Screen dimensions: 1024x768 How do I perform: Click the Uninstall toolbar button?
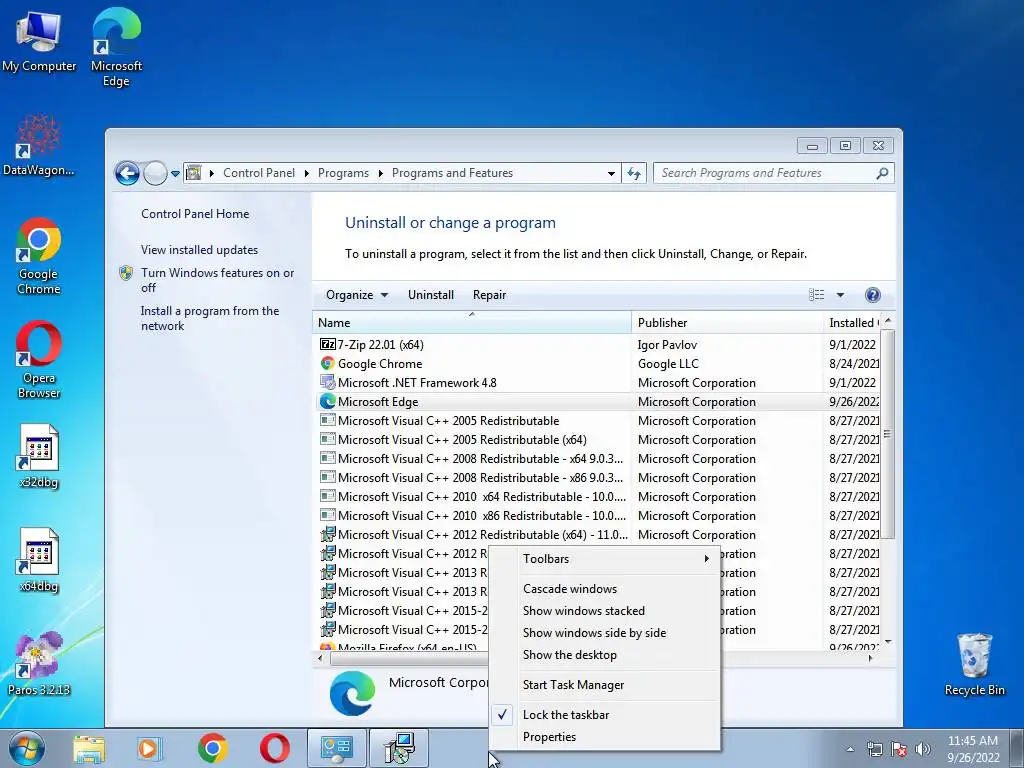(430, 295)
